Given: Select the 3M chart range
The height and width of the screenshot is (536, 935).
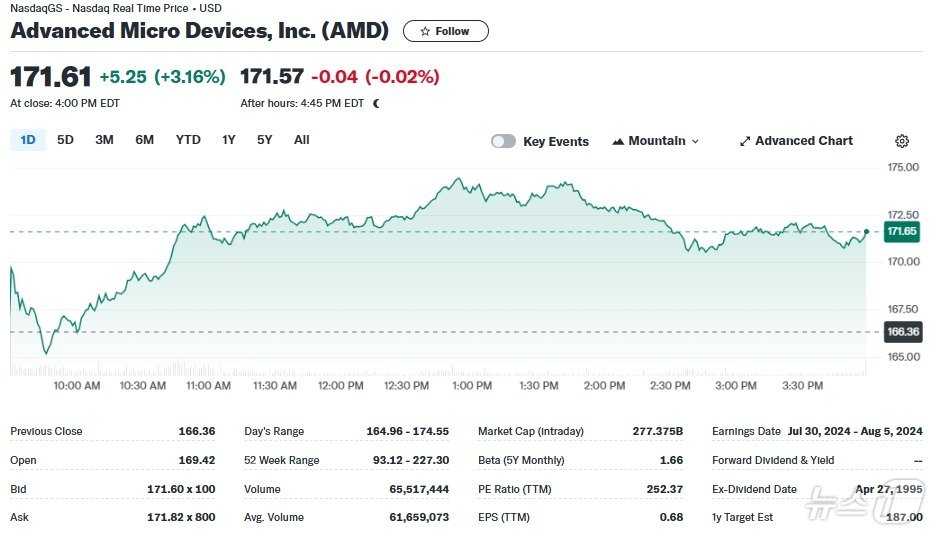Looking at the screenshot, I should pos(104,140).
